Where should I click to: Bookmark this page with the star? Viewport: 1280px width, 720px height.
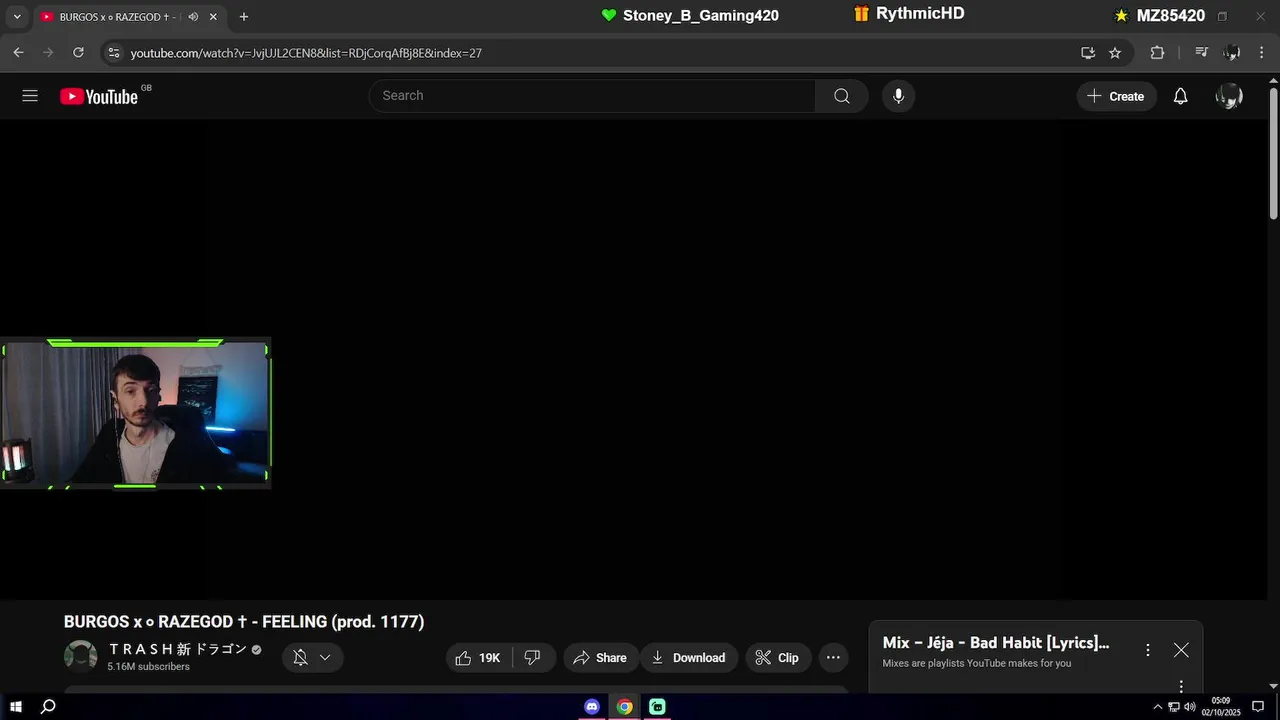coord(1115,53)
